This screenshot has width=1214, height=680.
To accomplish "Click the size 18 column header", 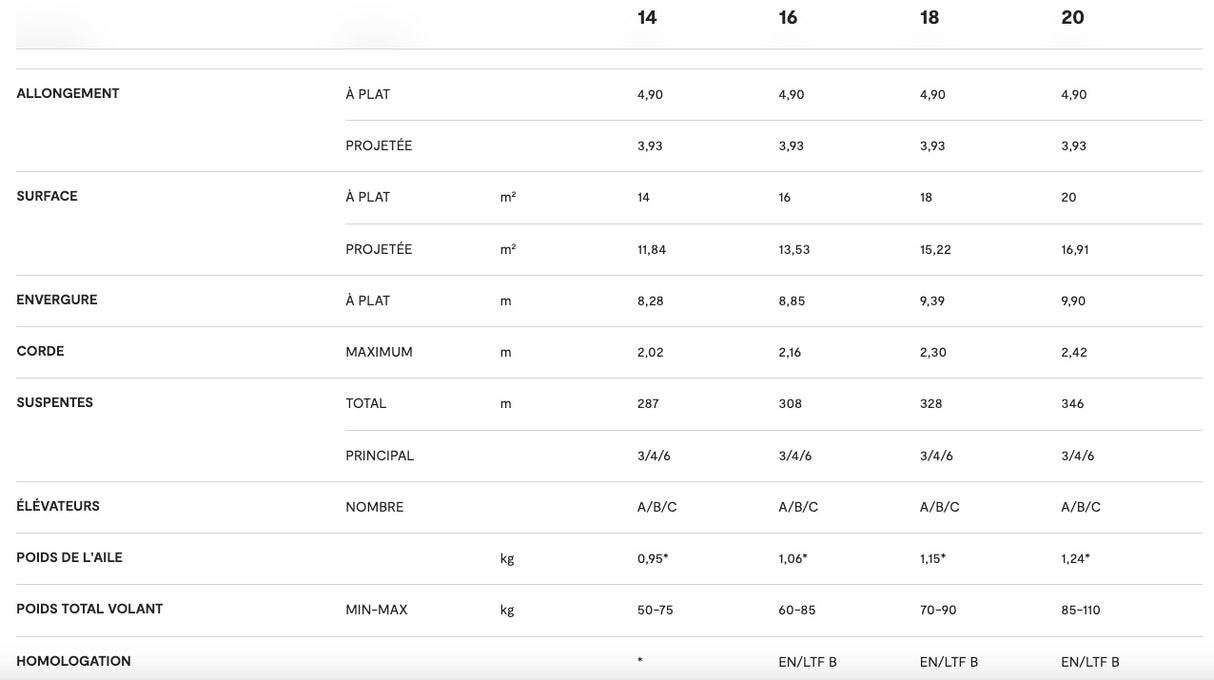I will point(929,18).
